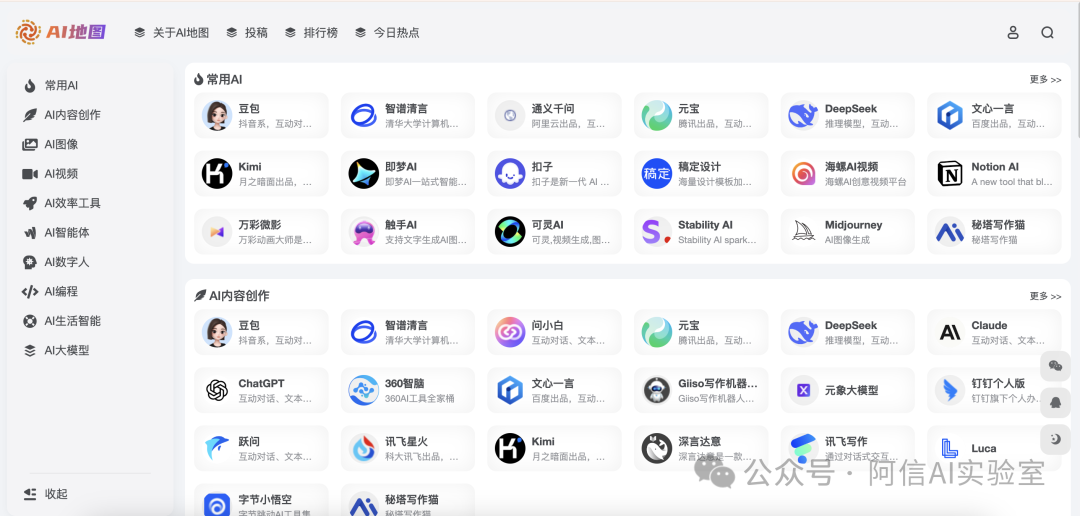Toggle dark mode moon icon

coord(1055,439)
